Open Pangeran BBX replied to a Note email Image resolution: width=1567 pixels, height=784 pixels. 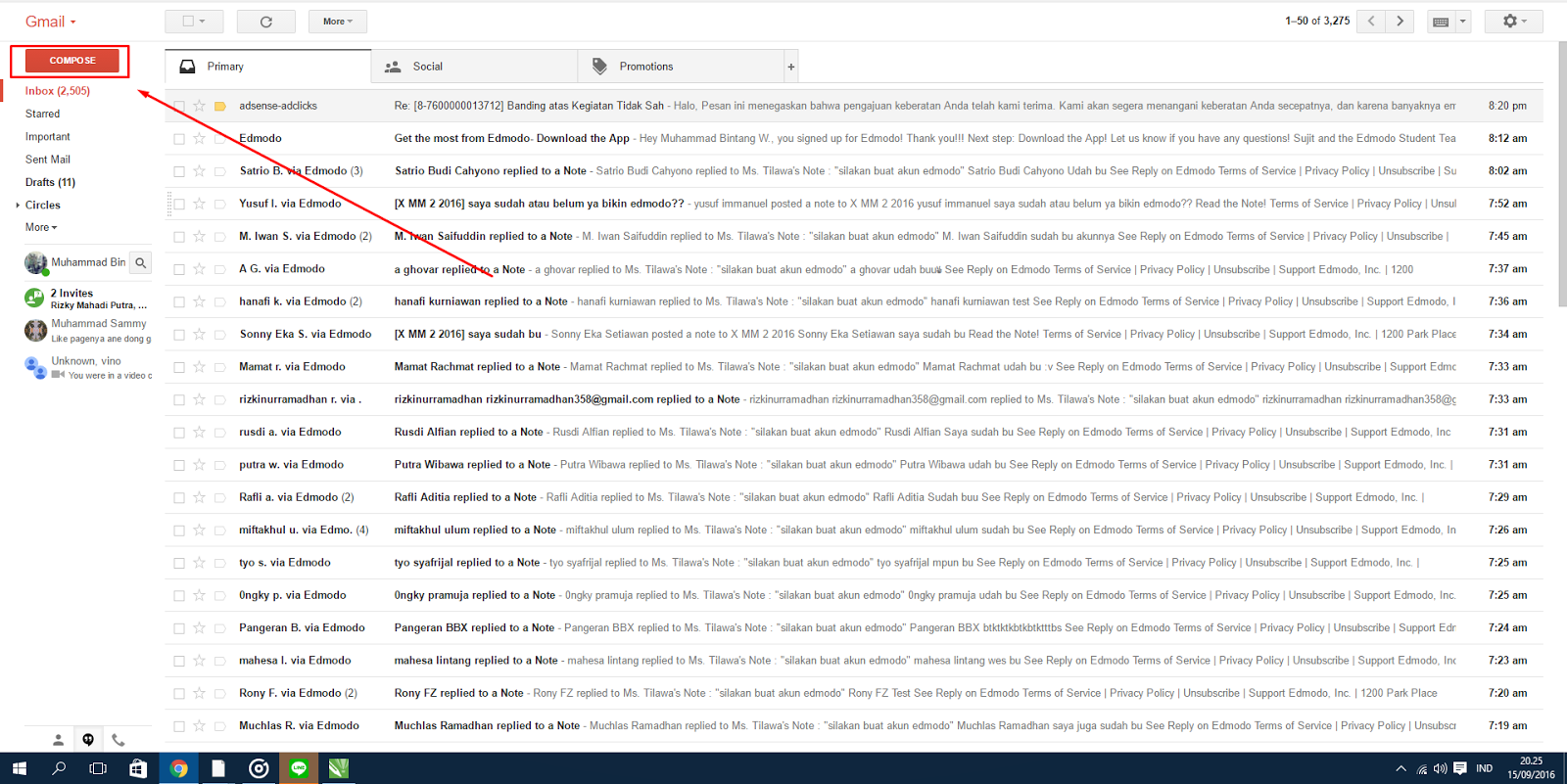coord(854,628)
